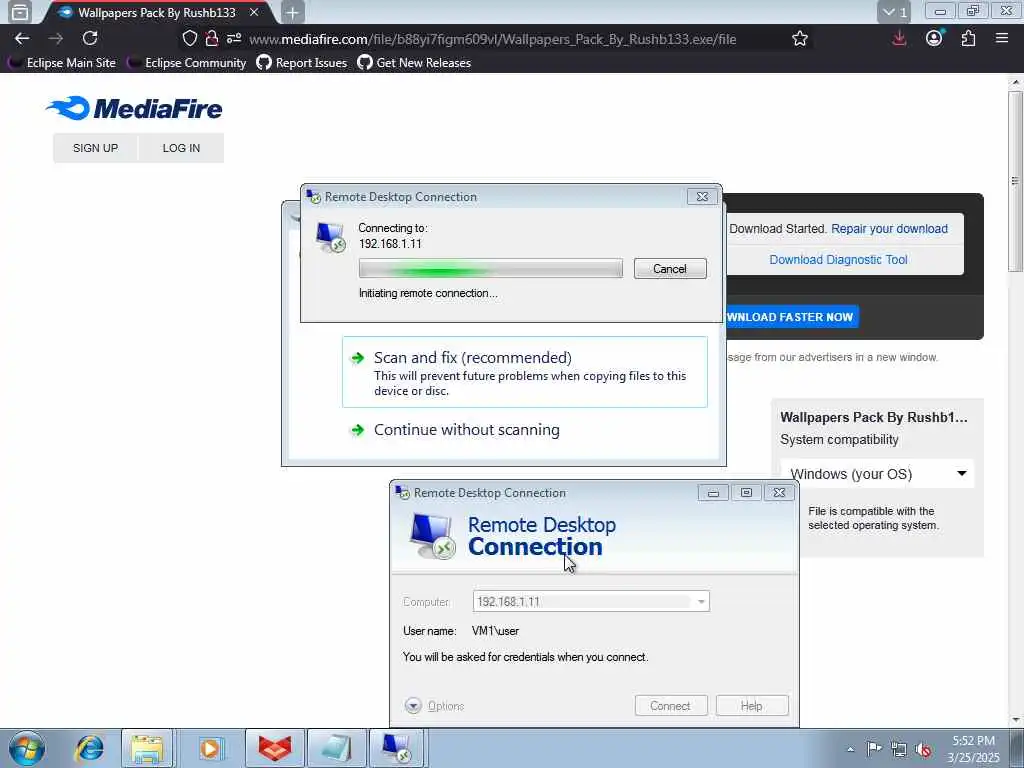Click the red cube app taskbar icon

click(275, 748)
